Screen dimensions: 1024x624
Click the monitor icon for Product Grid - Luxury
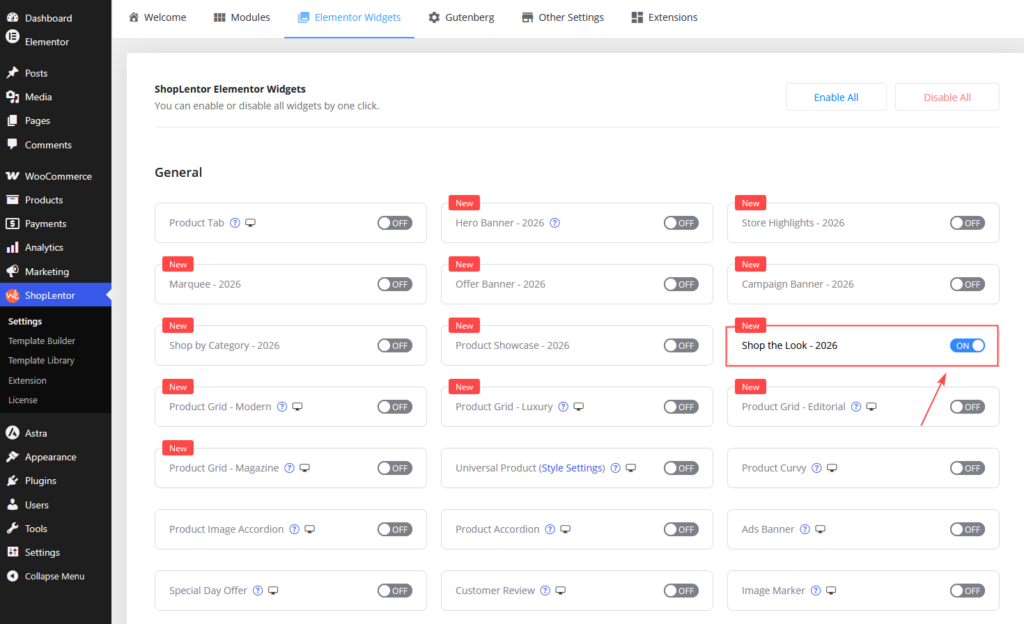click(x=579, y=407)
